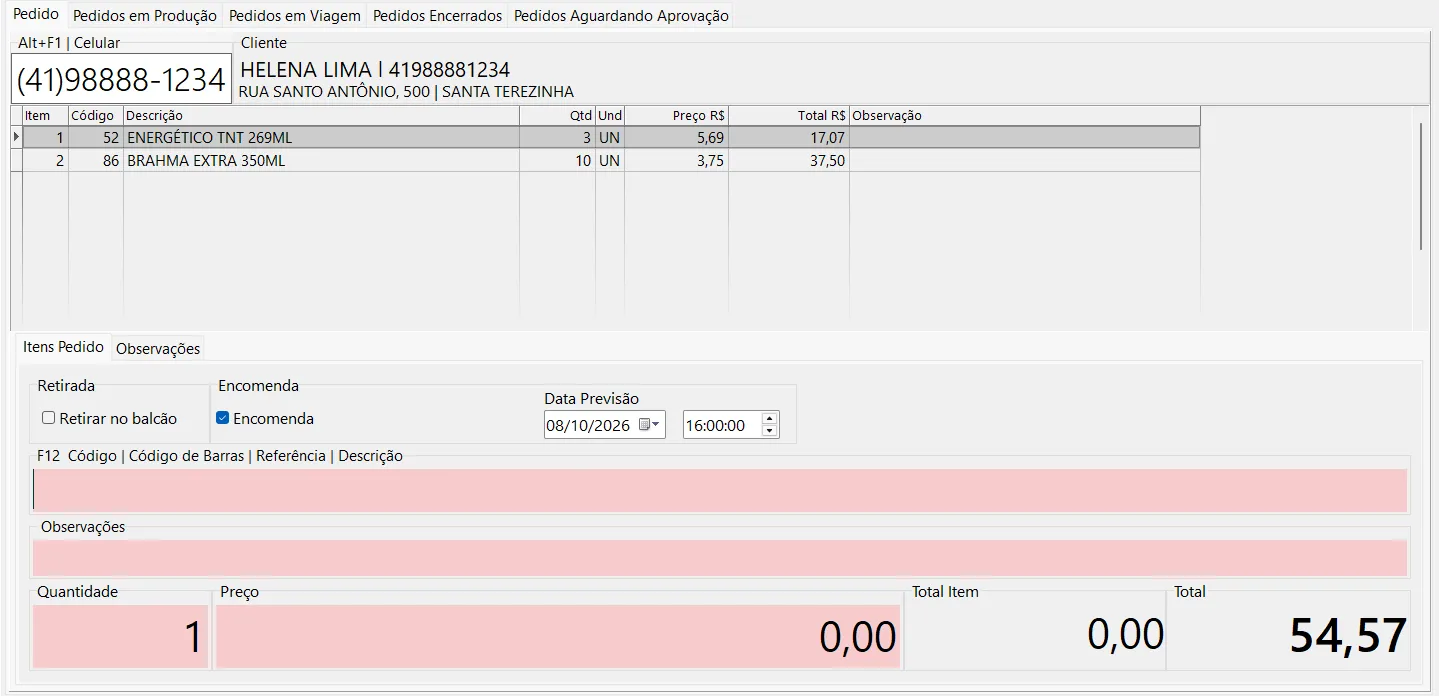Click the items grid vertical scrollbar
Screen dimensions: 1439x696
click(x=1421, y=186)
